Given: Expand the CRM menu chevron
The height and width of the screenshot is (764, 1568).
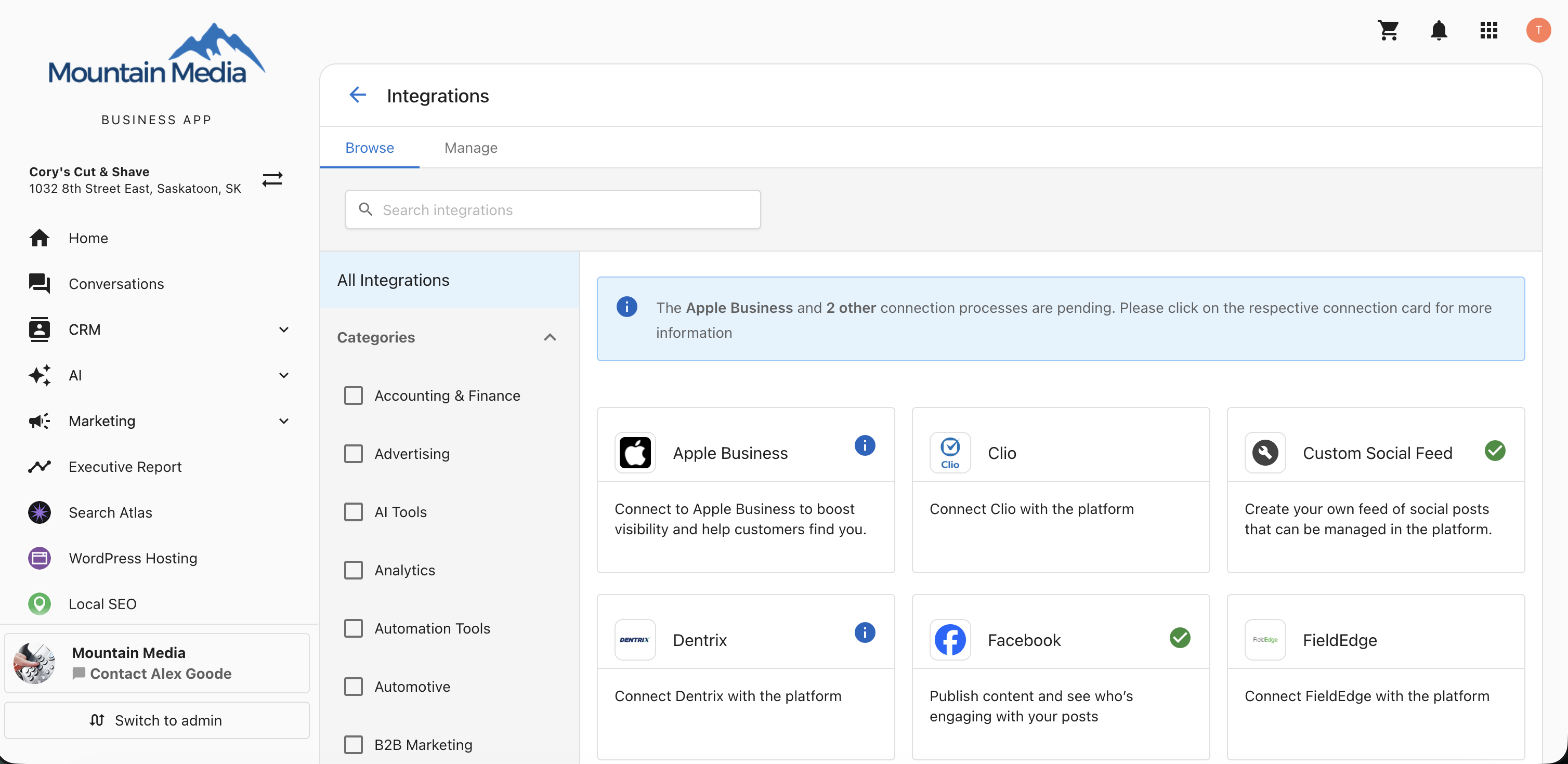Looking at the screenshot, I should (284, 329).
